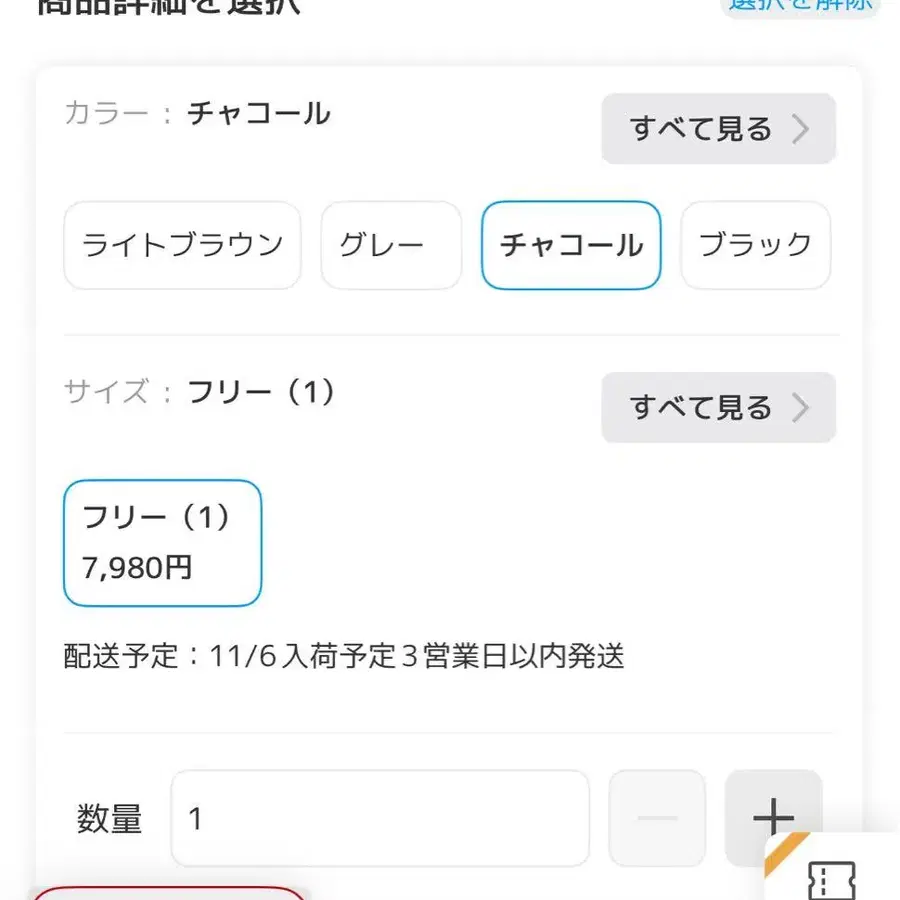This screenshot has height=900, width=900.
Task: Open the coupon ticket icon
Action: pyautogui.click(x=833, y=880)
